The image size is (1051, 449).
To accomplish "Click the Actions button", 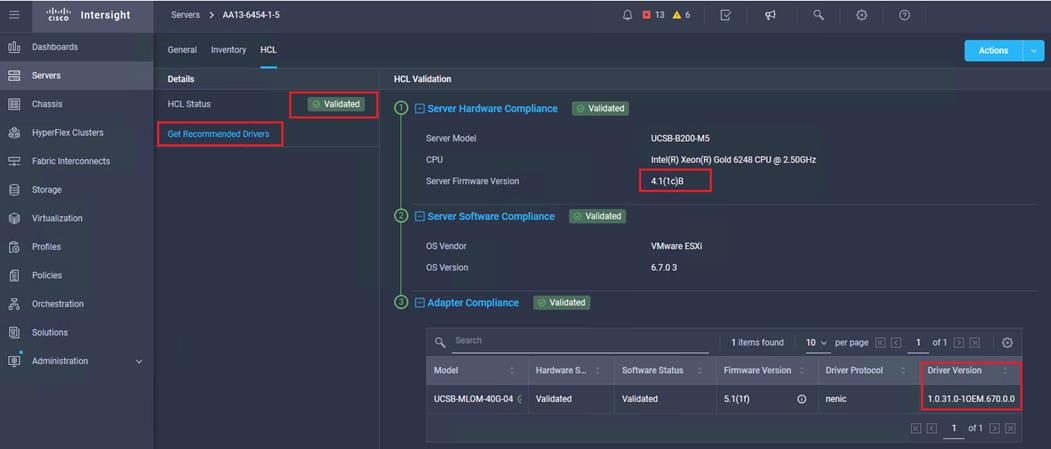I will click(993, 51).
